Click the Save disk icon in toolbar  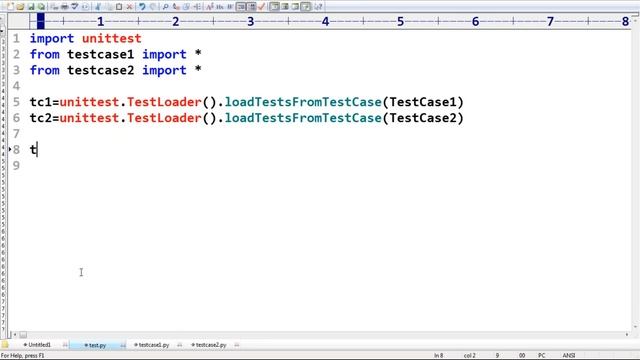pos(31,7)
